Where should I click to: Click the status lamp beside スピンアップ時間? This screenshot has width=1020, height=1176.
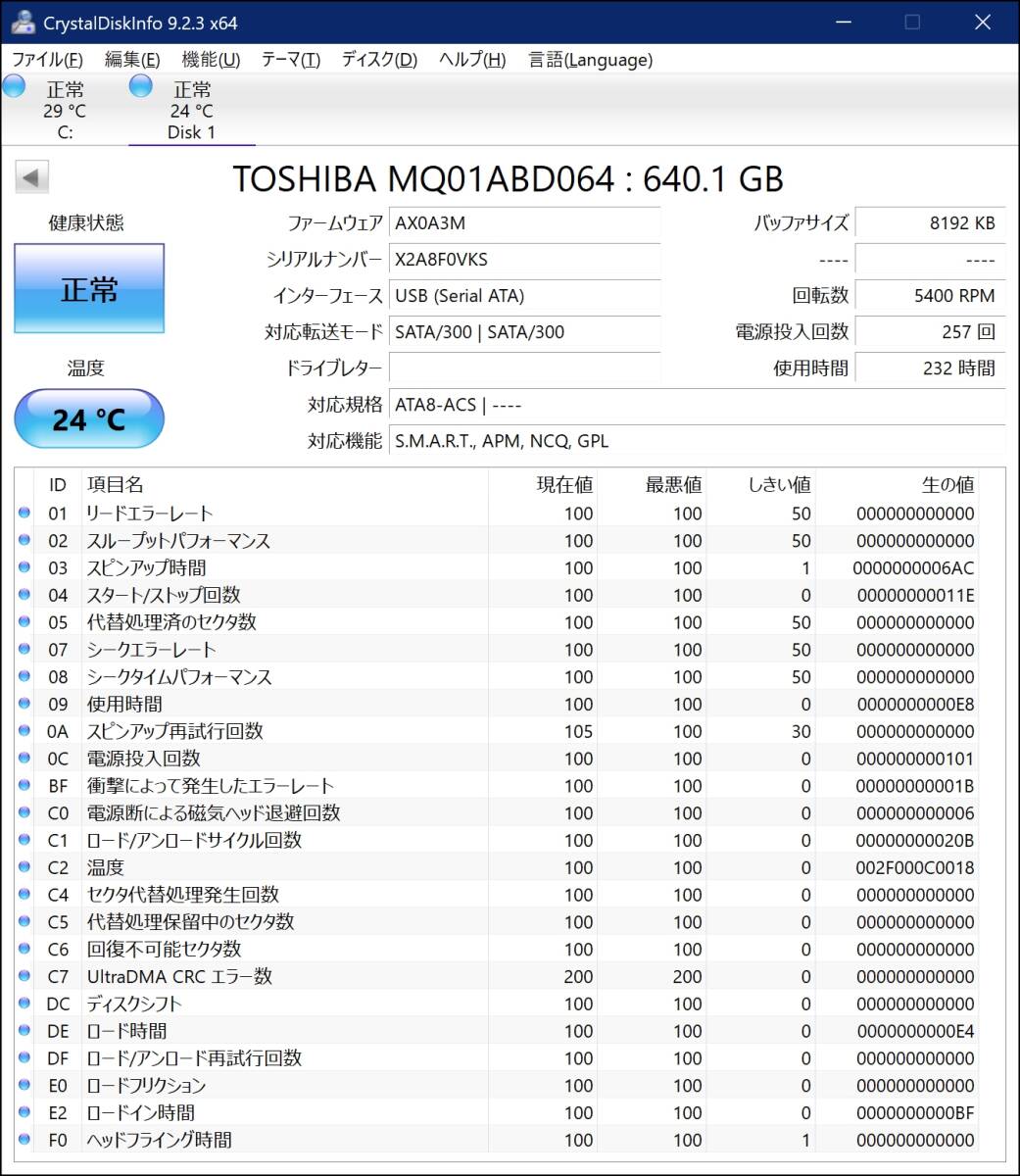pyautogui.click(x=24, y=567)
